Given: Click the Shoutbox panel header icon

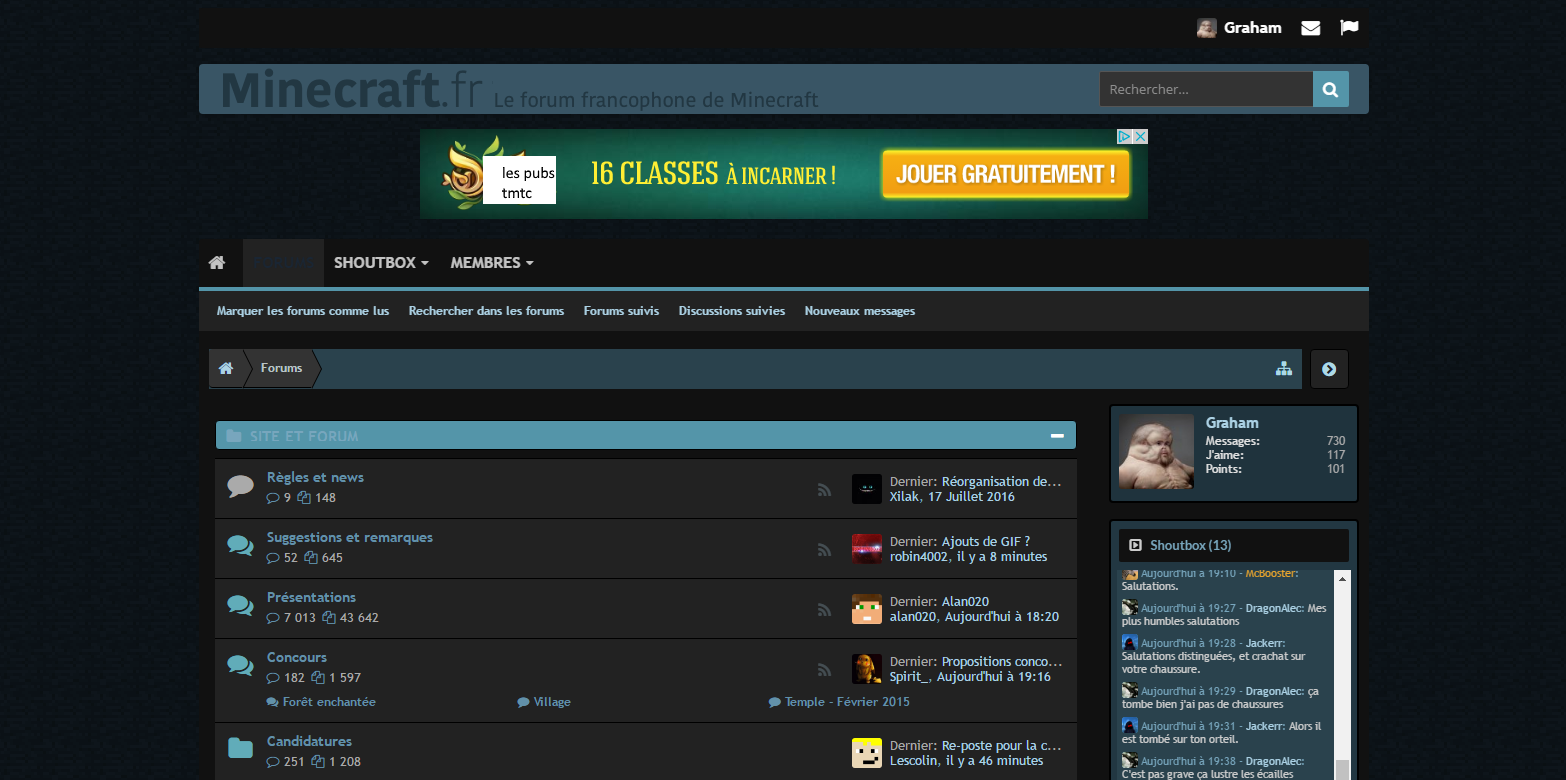Looking at the screenshot, I should tap(1135, 545).
